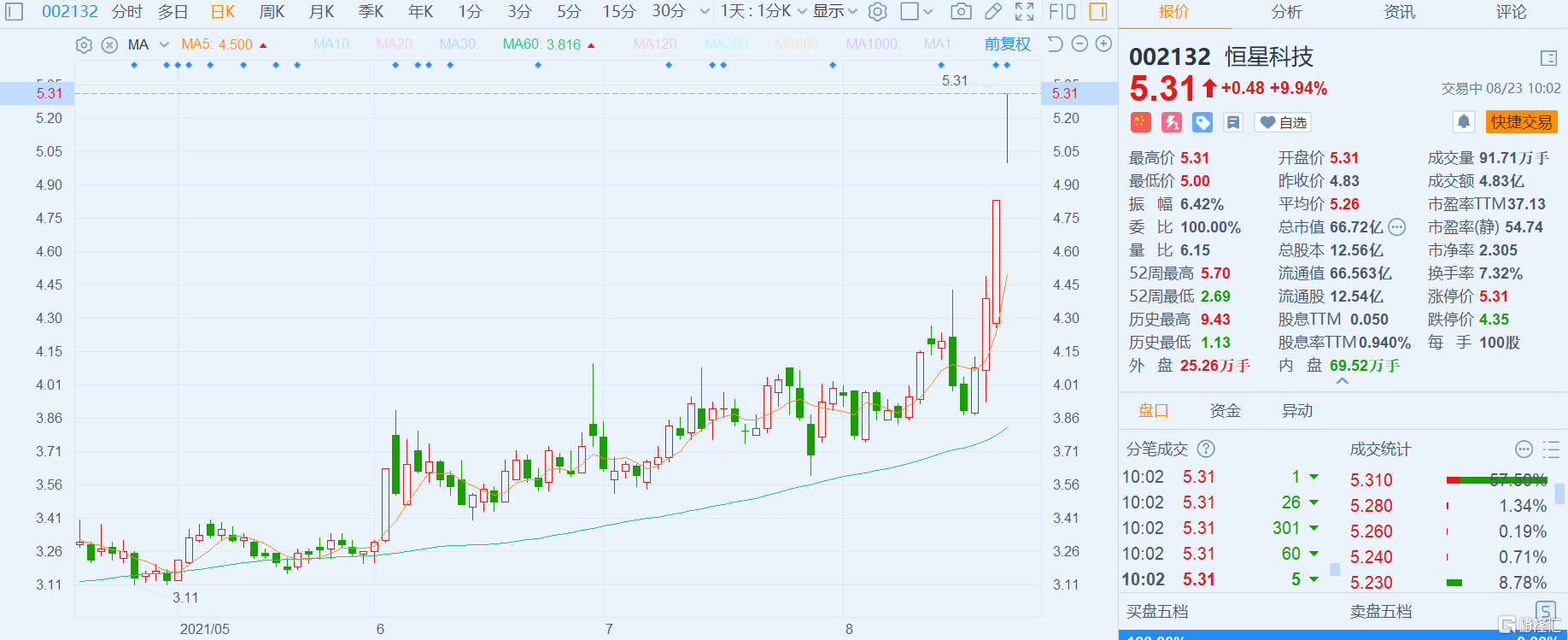Show info about 总市值 via ellipsis icon

pos(1397,227)
